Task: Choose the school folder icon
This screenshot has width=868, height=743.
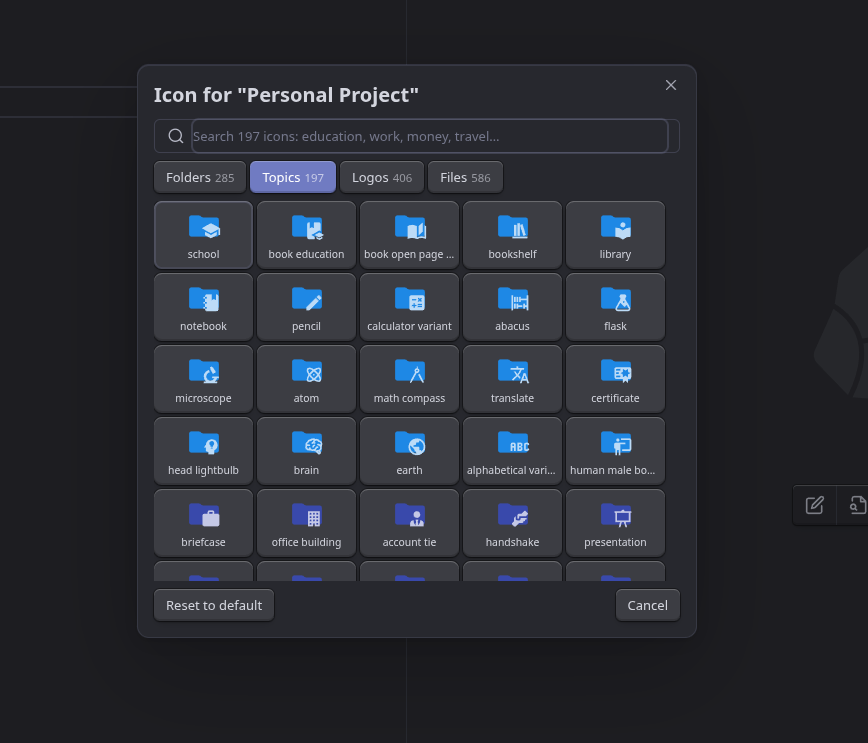Action: pyautogui.click(x=203, y=235)
